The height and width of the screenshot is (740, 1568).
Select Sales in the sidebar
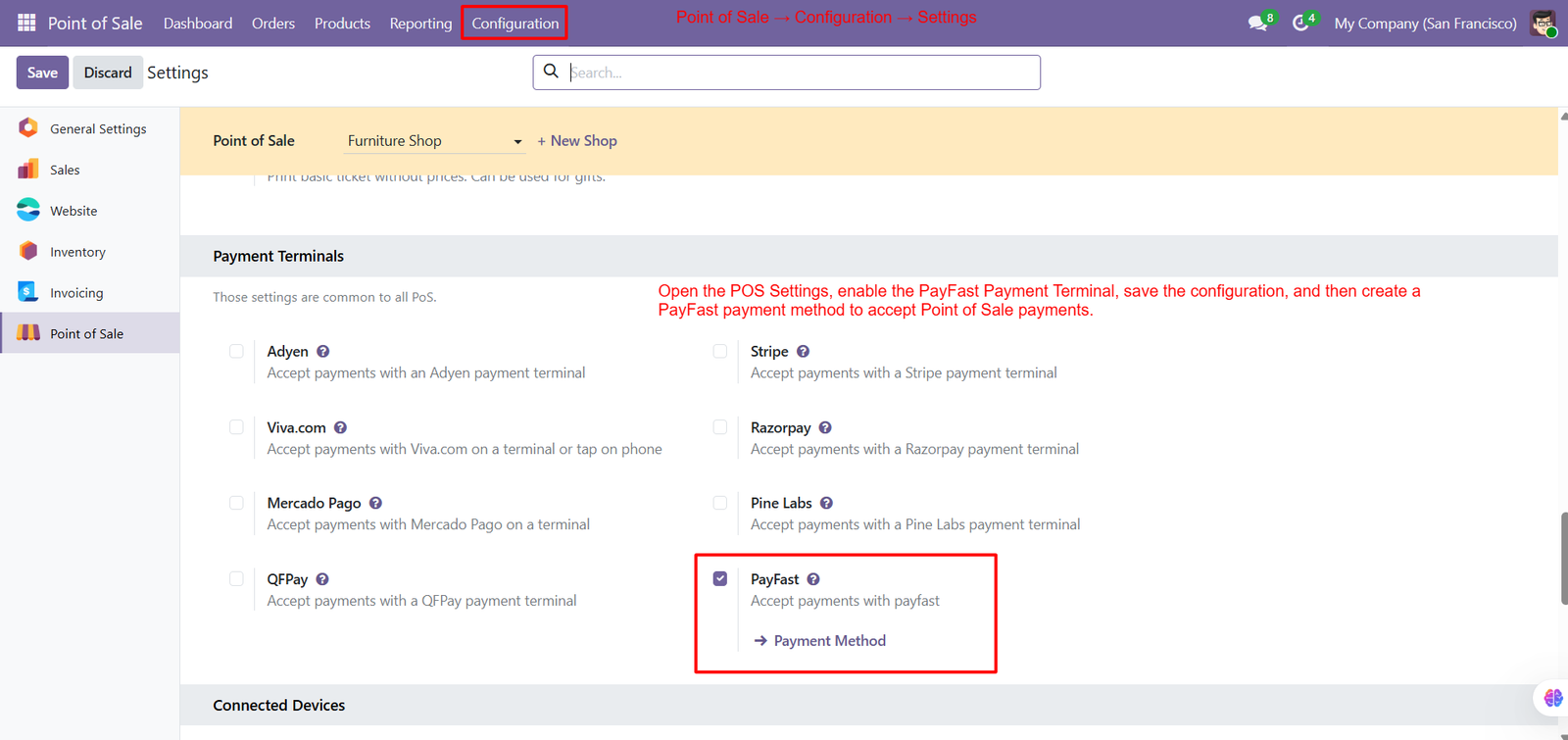coord(90,170)
